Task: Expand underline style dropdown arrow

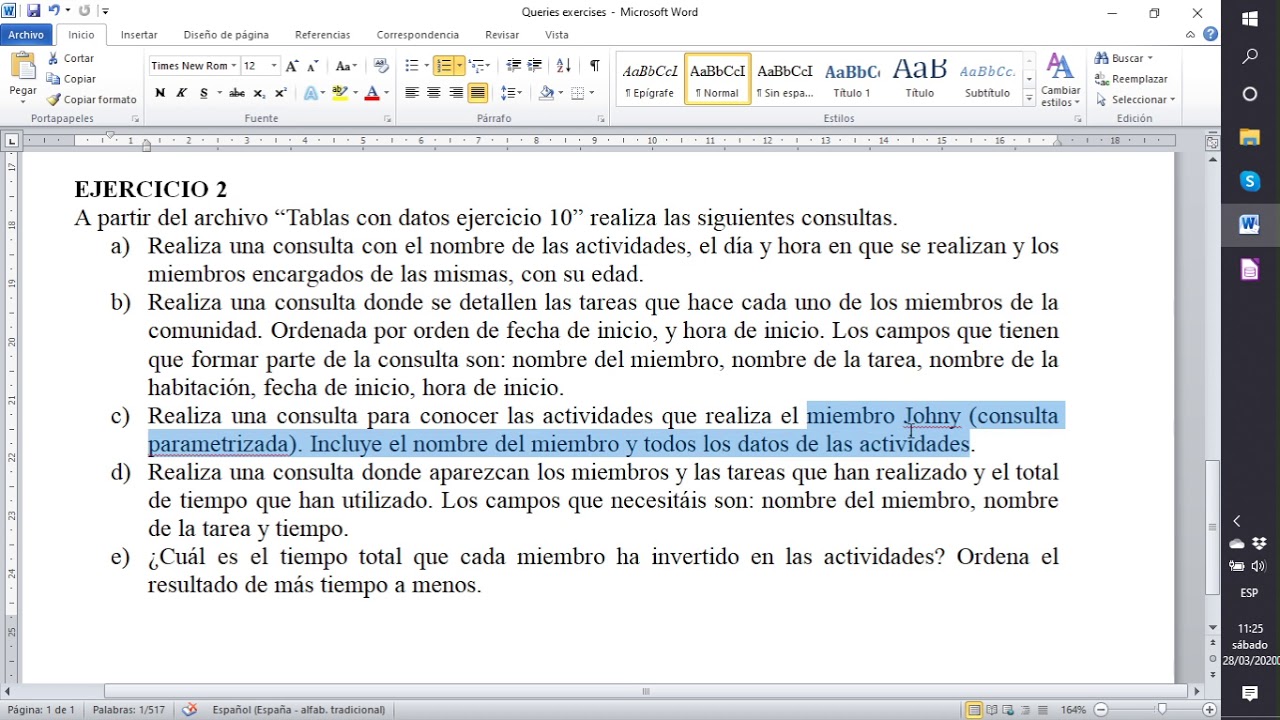Action: click(x=220, y=93)
